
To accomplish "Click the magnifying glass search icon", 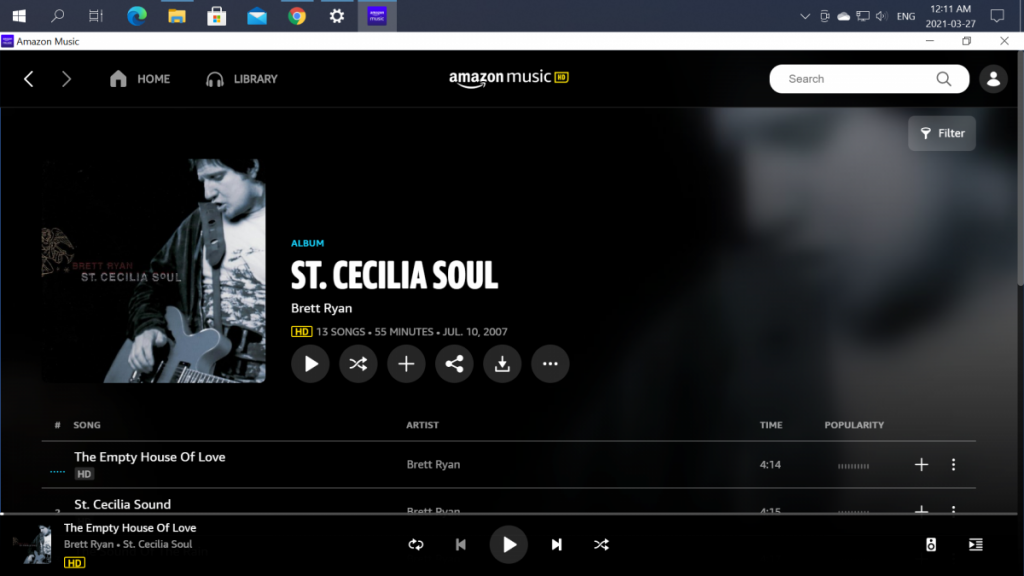I will pos(944,79).
